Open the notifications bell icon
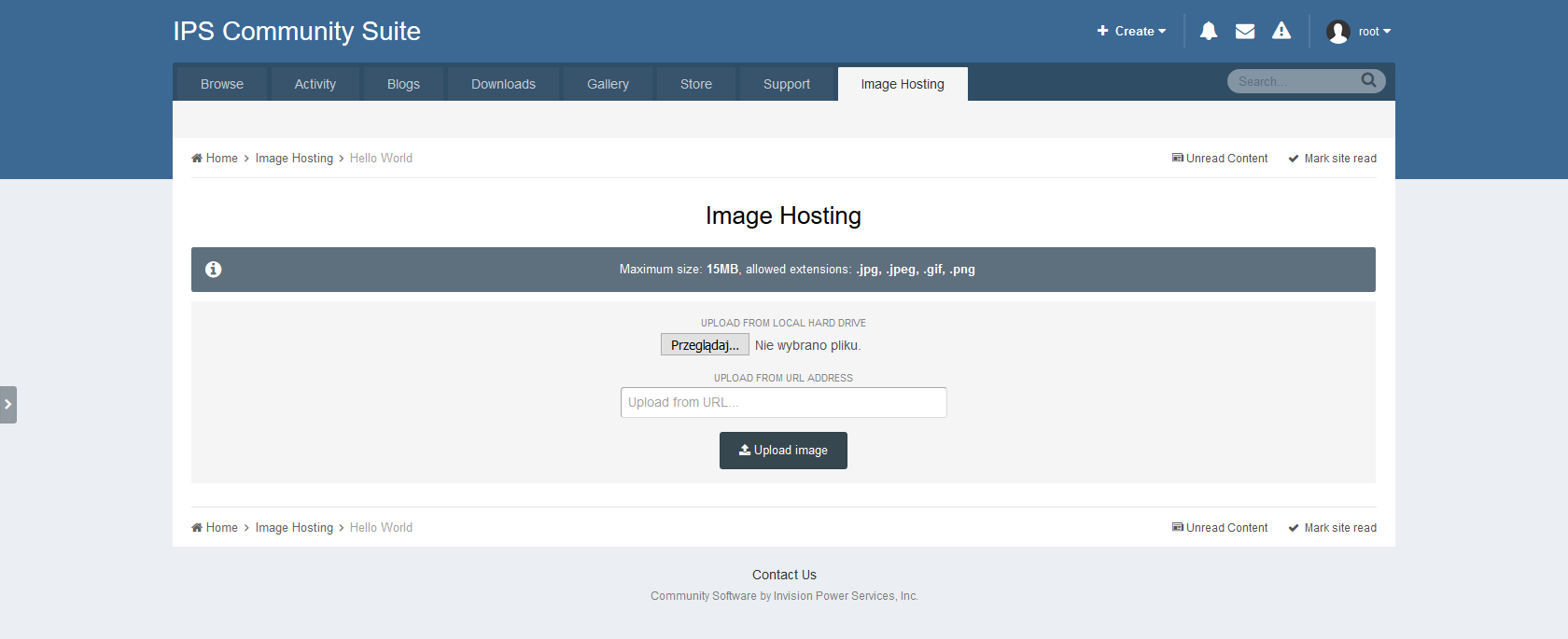The height and width of the screenshot is (639, 1568). point(1208,31)
